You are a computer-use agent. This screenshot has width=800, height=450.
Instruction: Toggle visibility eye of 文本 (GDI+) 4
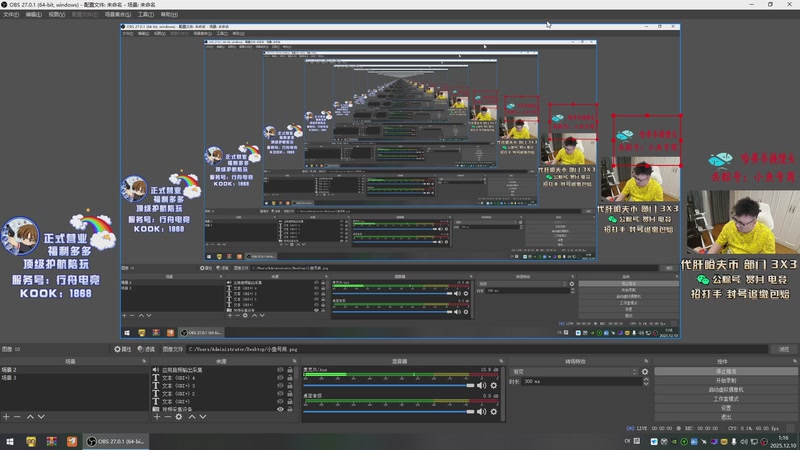(280, 378)
